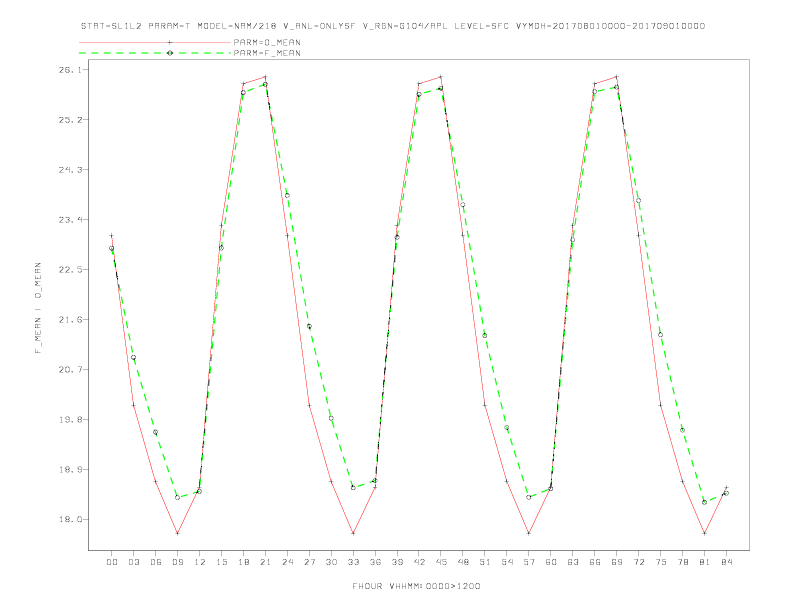Click the x-axis tick label 00
792x612 pixels.
[112, 562]
